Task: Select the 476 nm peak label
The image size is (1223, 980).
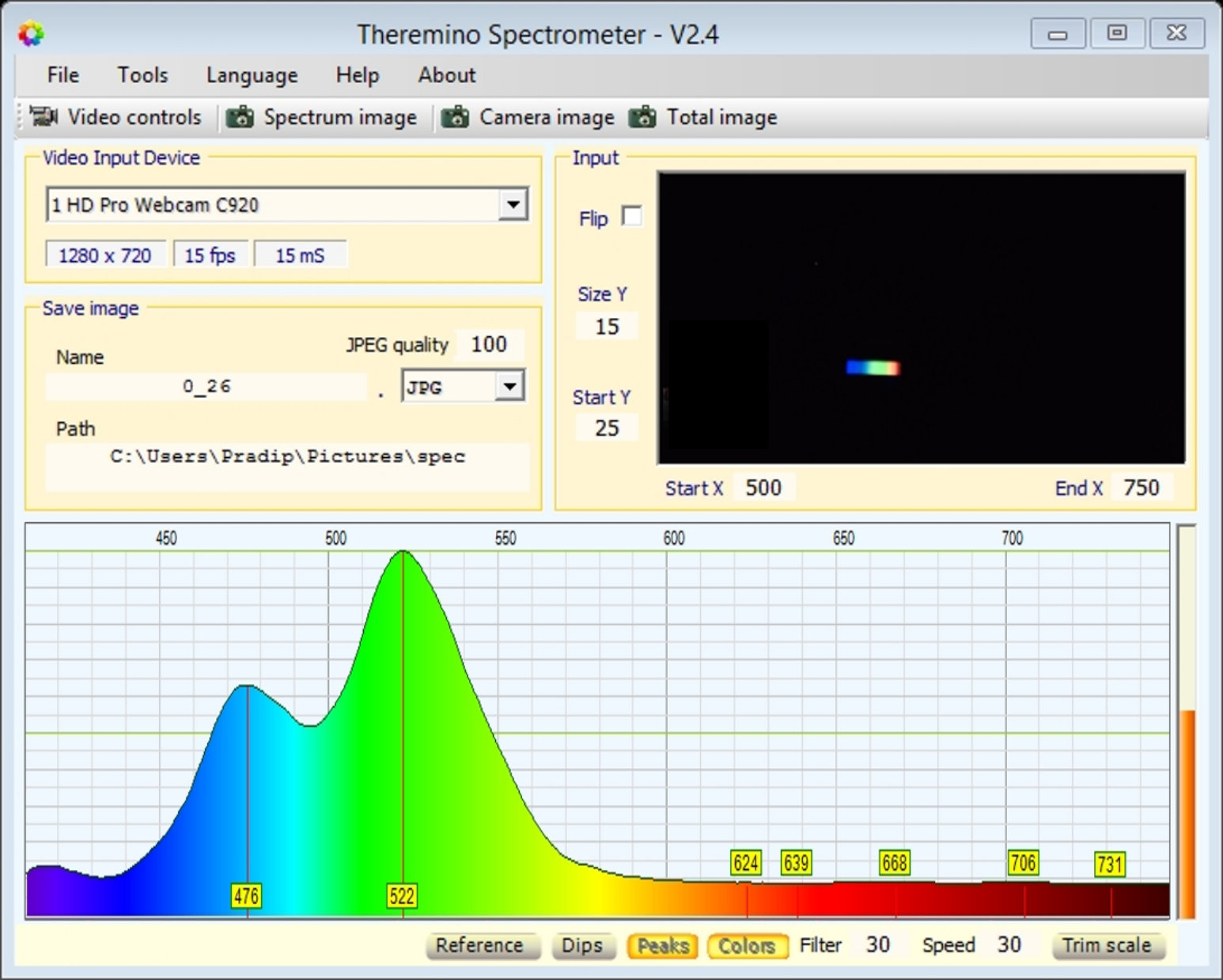Action: coord(246,896)
